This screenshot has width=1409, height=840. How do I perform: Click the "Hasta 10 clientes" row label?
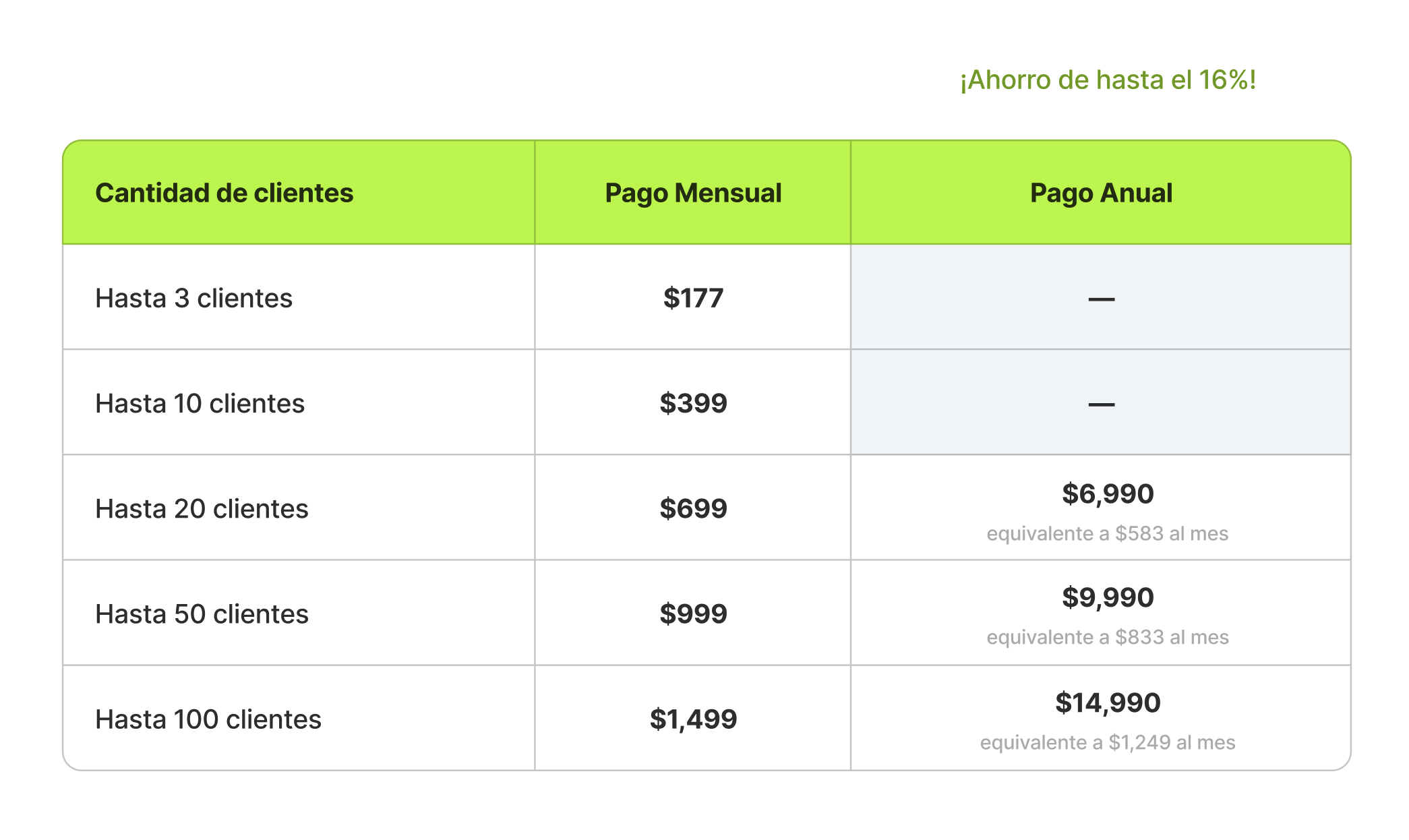(200, 403)
